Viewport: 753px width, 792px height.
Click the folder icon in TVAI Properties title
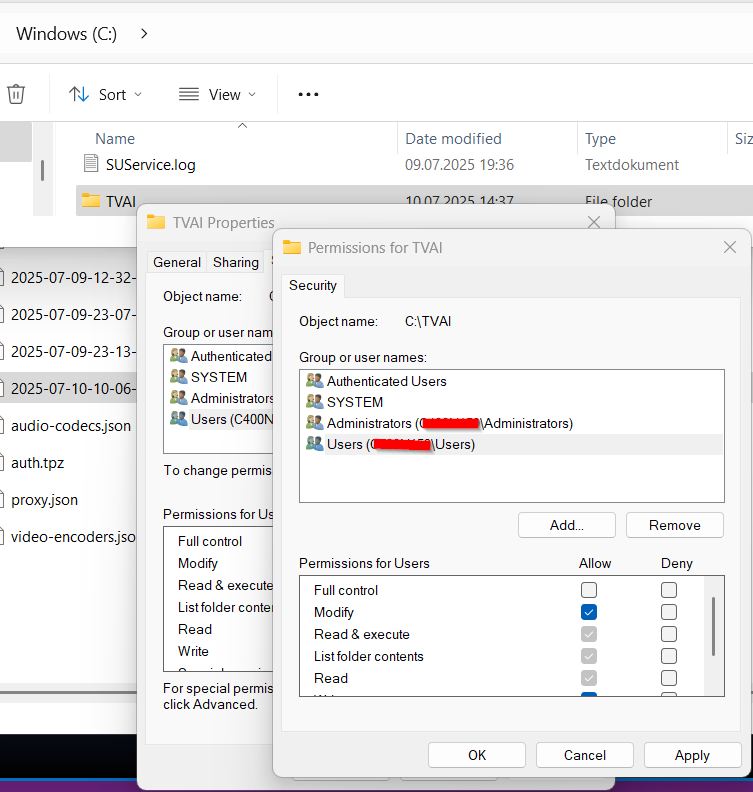(x=156, y=222)
